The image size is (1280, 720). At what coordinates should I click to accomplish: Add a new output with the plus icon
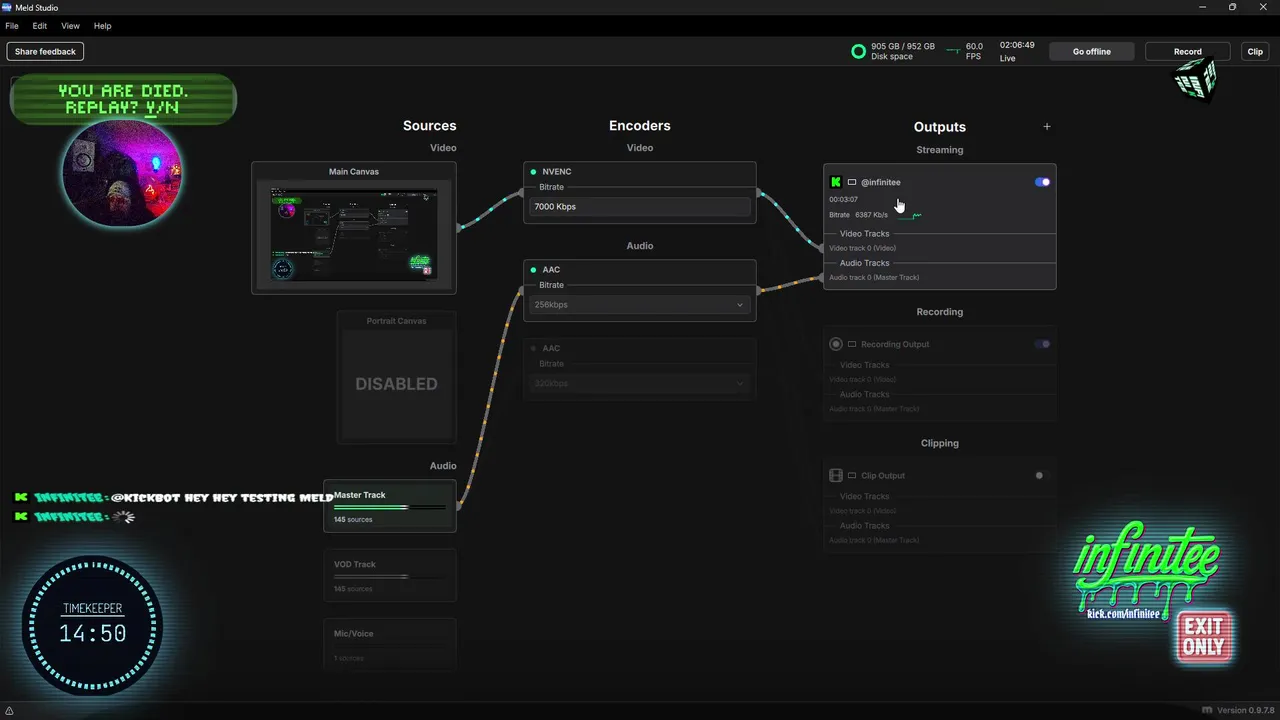[x=1047, y=127]
